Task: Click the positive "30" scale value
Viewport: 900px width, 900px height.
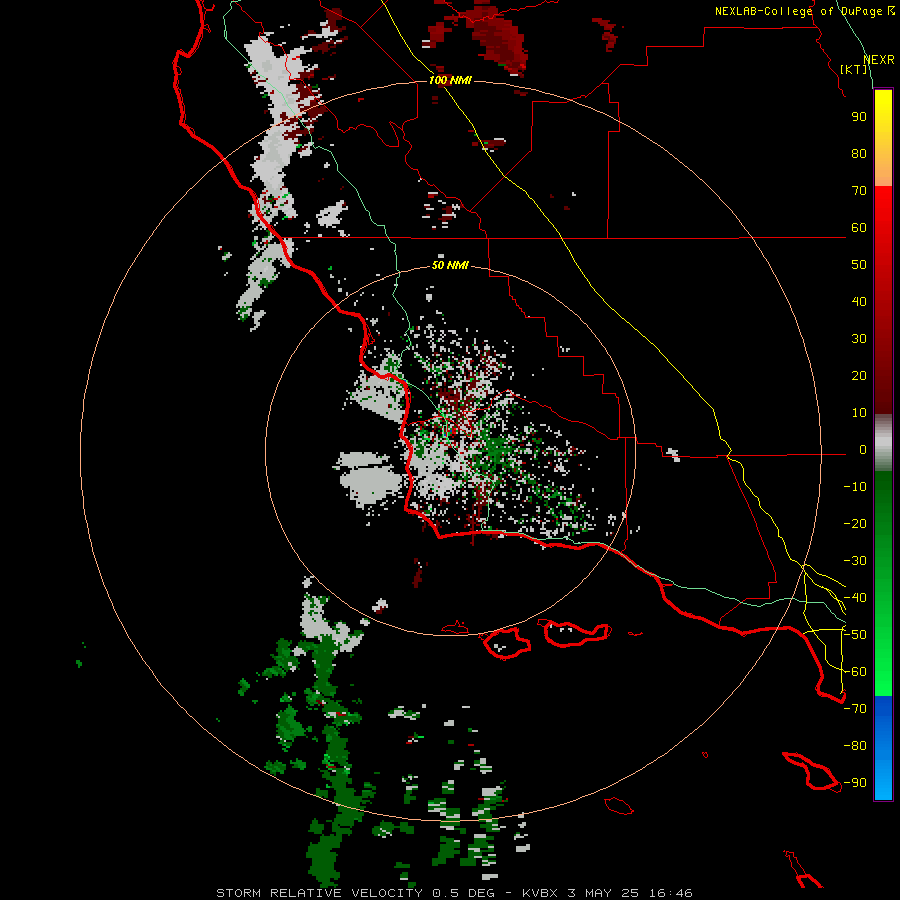Action: [859, 339]
